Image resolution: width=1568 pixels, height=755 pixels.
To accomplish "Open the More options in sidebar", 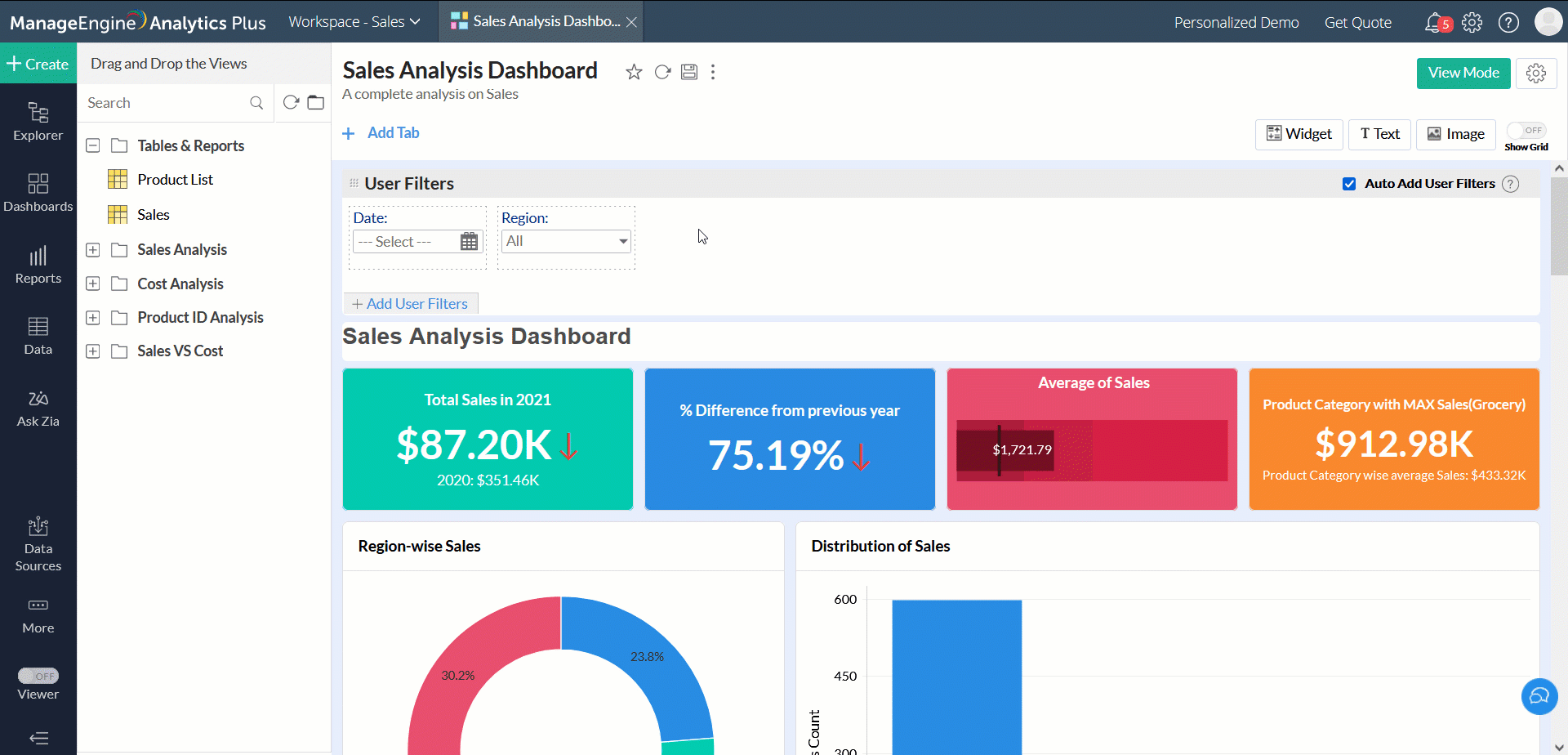I will [x=38, y=615].
